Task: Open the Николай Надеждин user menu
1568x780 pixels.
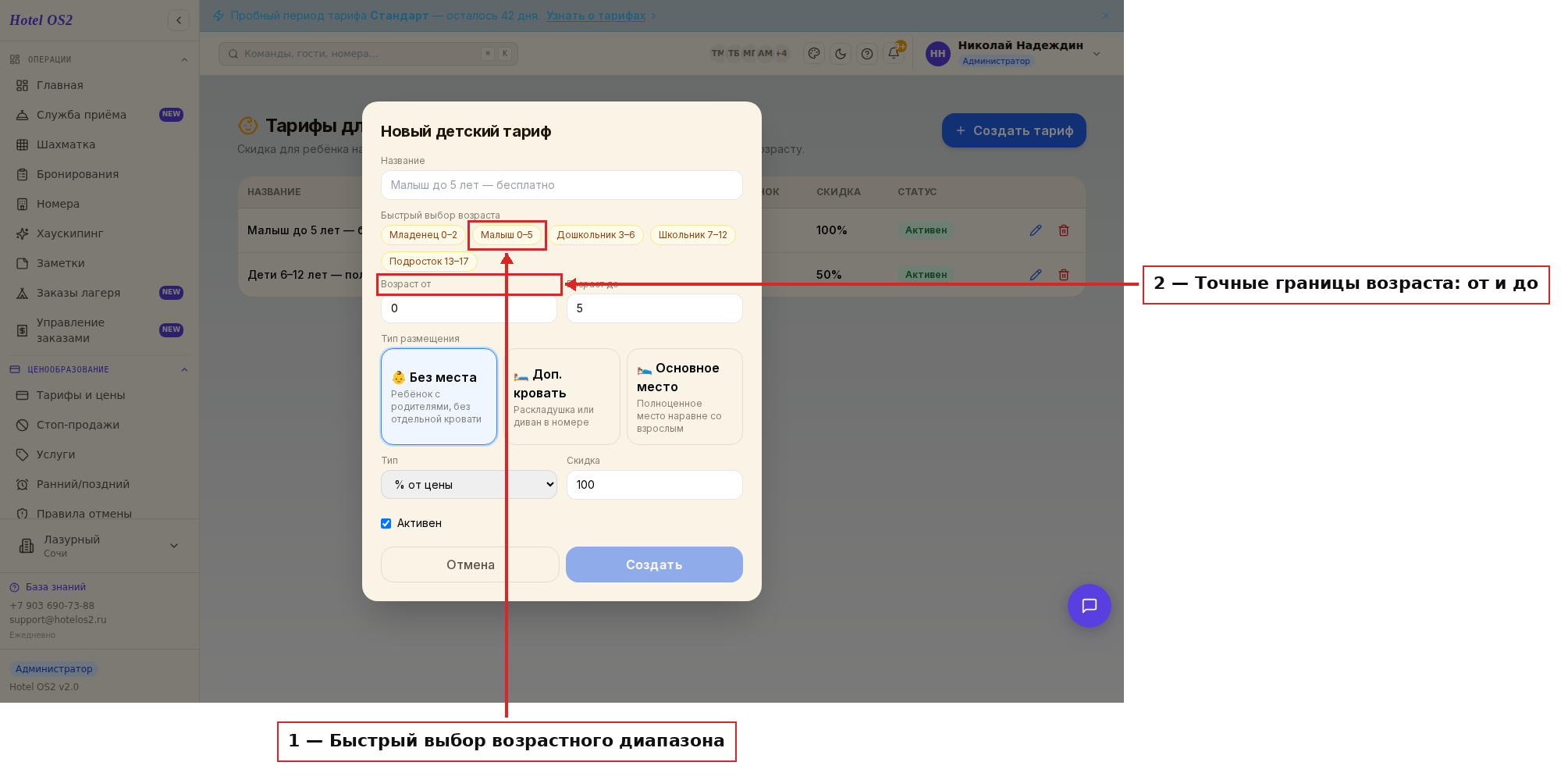Action: coord(1013,54)
